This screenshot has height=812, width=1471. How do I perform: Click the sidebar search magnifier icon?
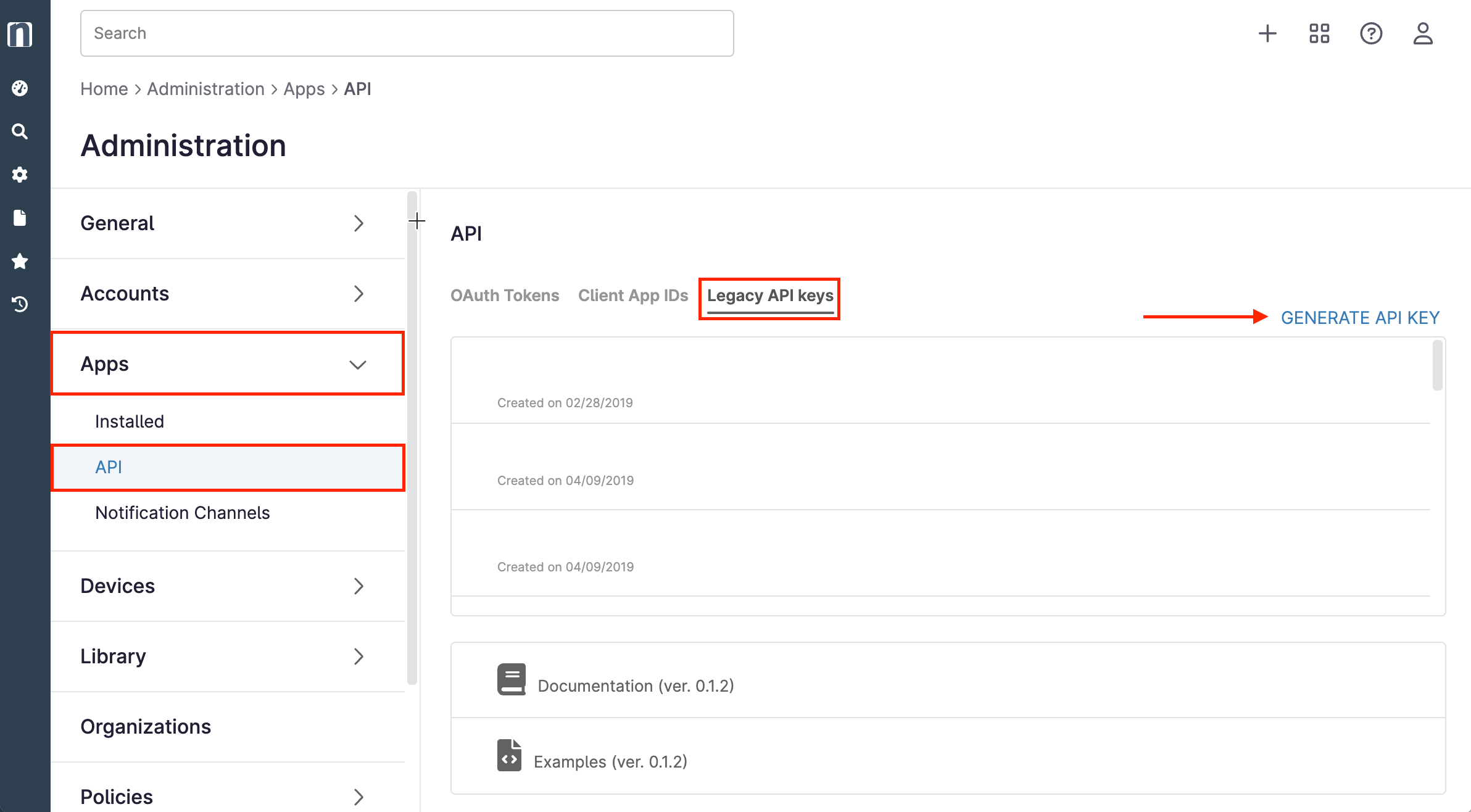20,131
